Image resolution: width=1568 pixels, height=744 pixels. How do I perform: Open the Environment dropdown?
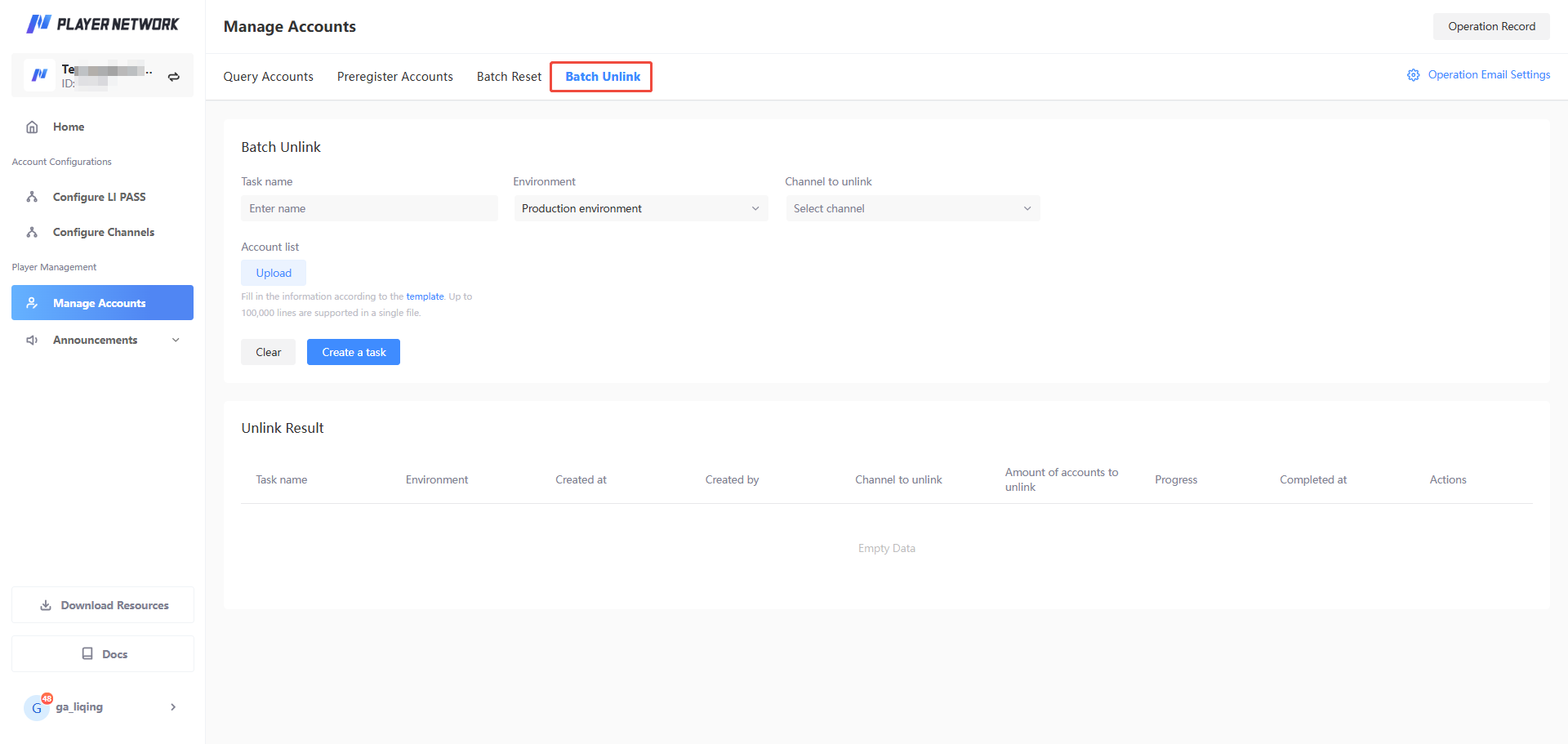tap(640, 209)
